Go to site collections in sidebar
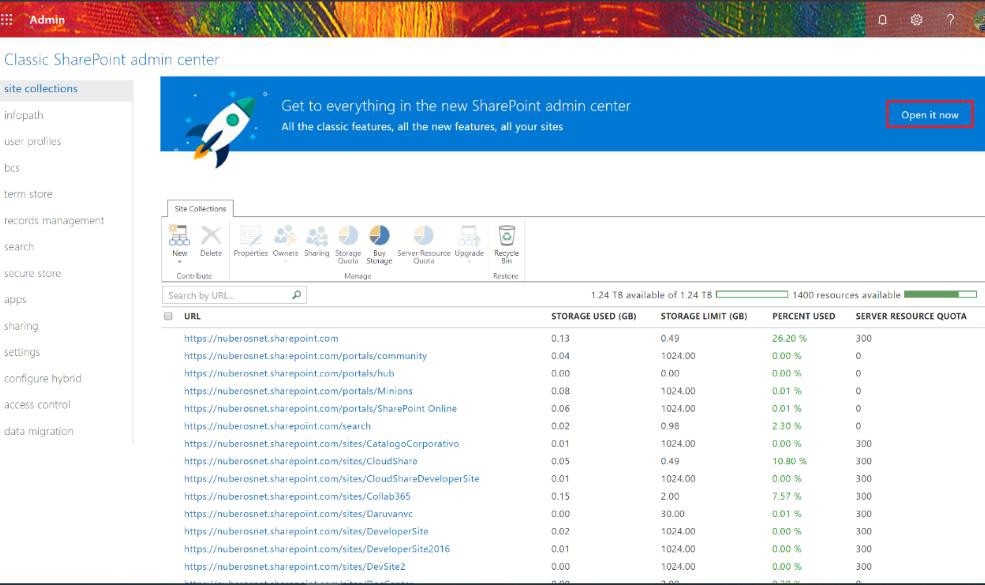Screen dimensions: 985x585 (x=41, y=89)
